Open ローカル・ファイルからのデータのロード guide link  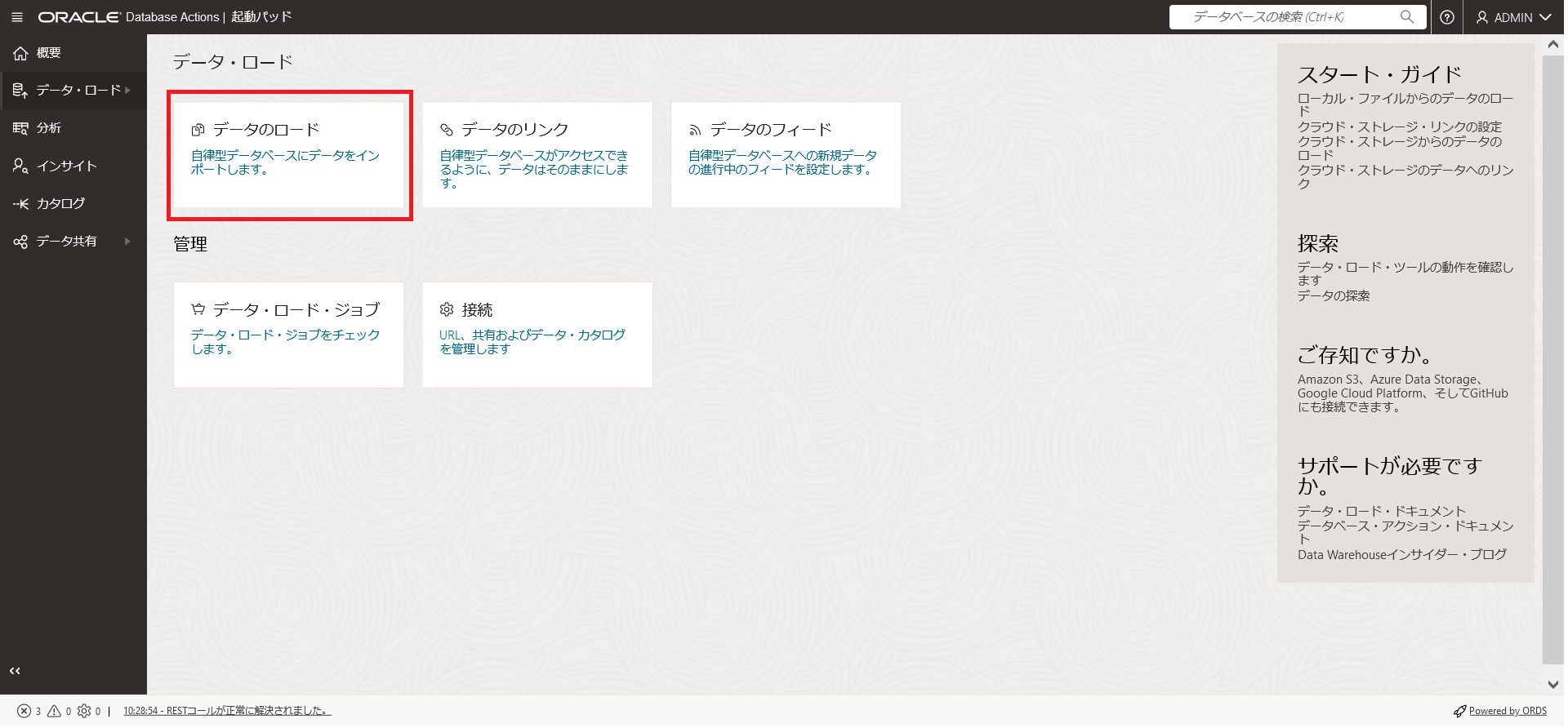tap(1405, 105)
